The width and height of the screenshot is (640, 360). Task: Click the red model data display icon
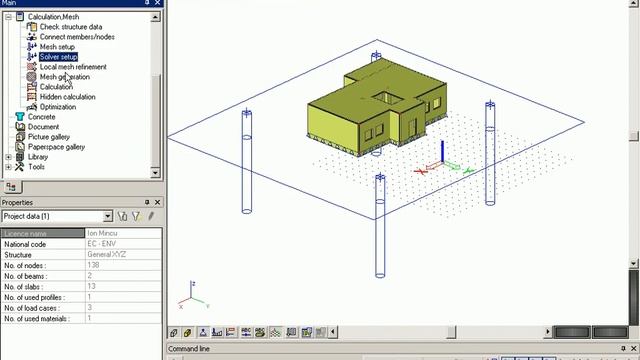231,333
